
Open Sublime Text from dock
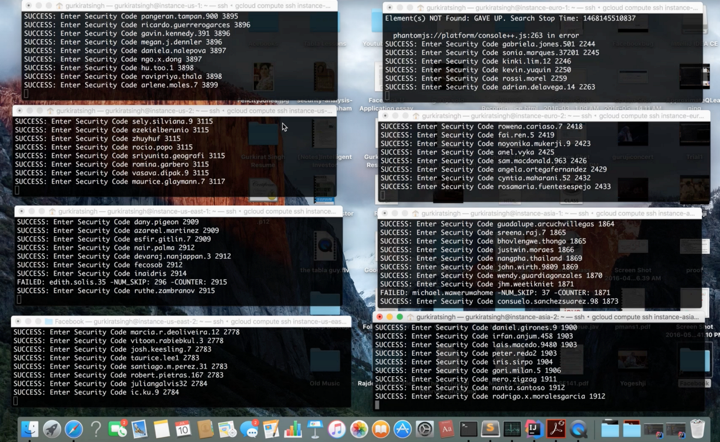490,429
